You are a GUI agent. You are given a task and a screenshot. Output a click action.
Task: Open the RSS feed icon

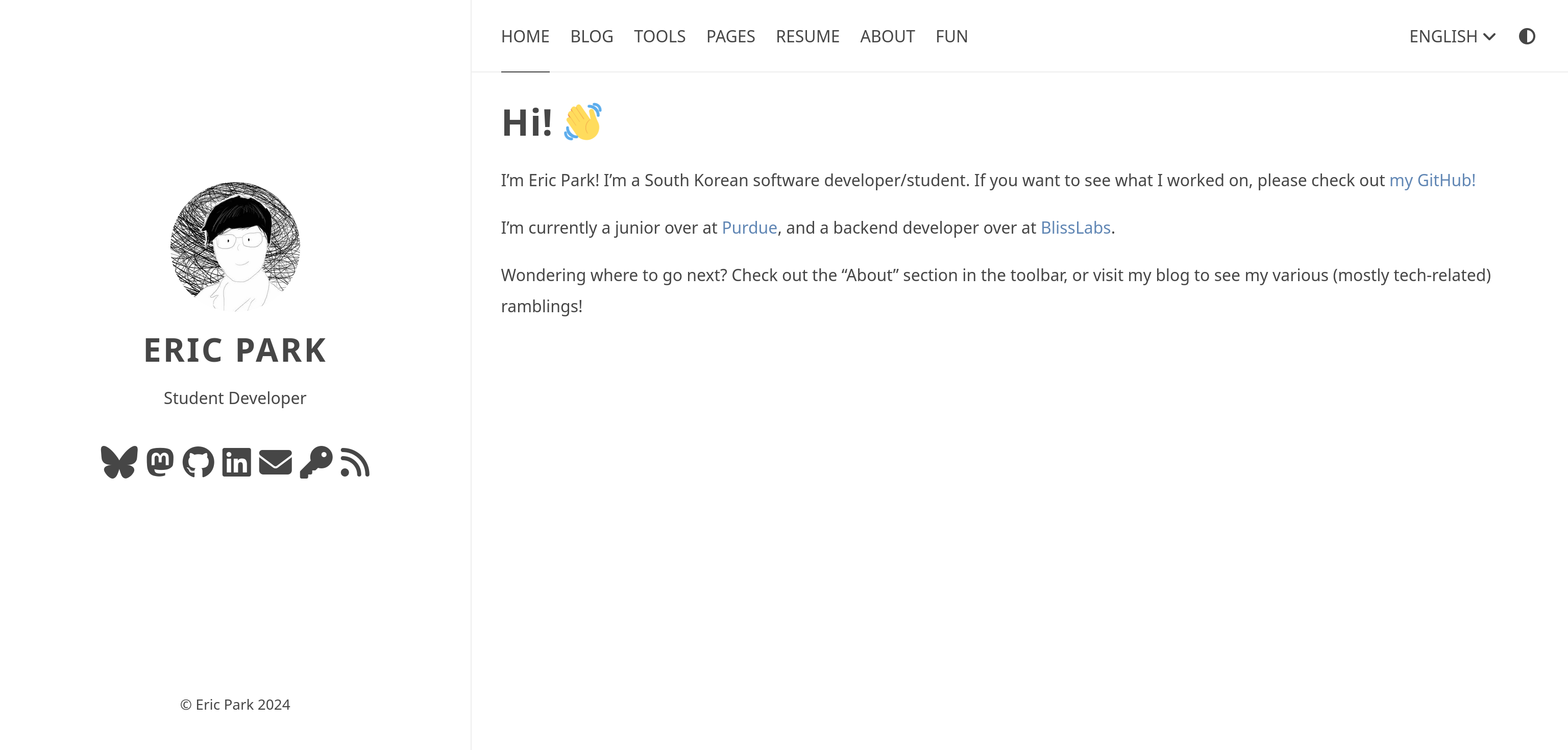[x=355, y=462]
